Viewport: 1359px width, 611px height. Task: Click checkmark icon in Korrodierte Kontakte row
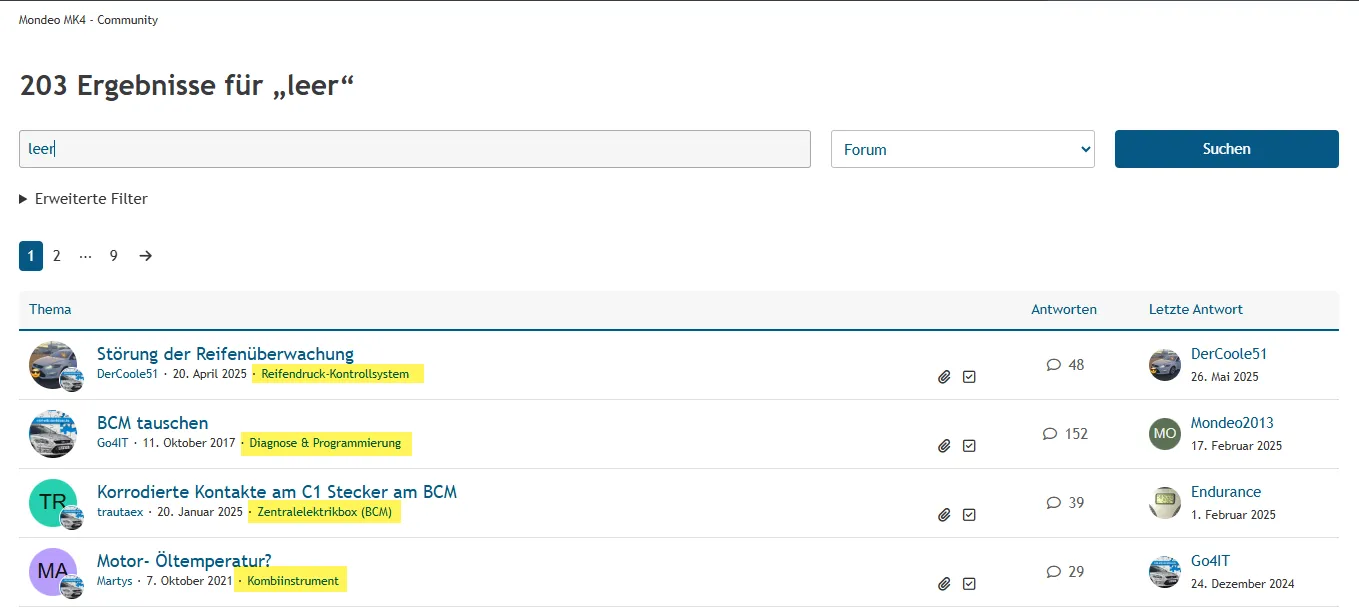pyautogui.click(x=969, y=515)
